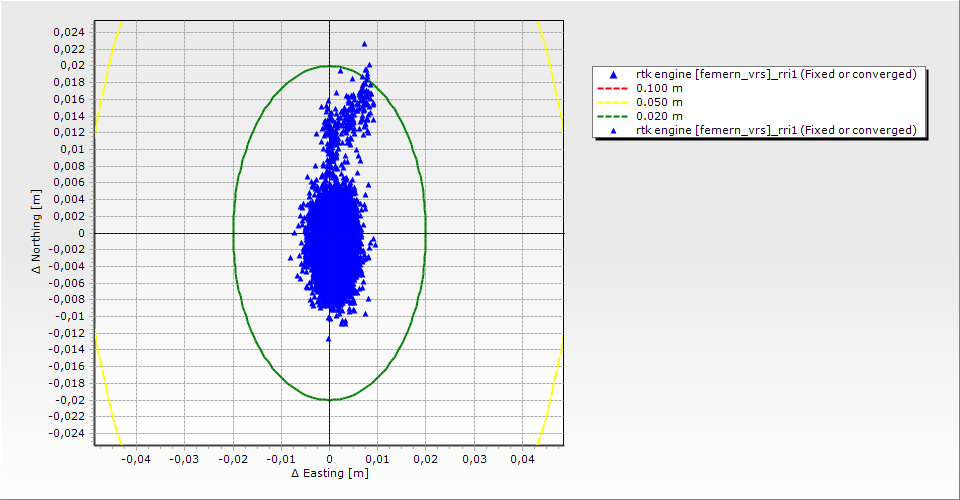The width and height of the screenshot is (960, 500).
Task: Click the plot origin where zero lines cross
Action: pos(329,233)
